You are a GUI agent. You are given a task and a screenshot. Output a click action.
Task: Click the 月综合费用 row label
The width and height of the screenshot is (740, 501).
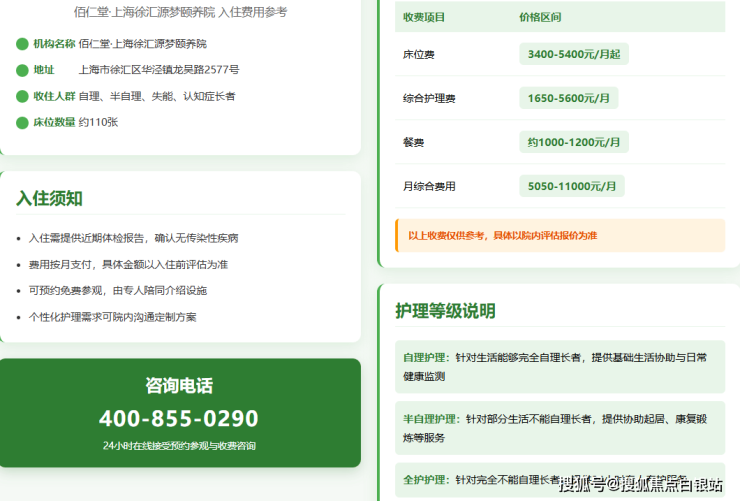[x=429, y=186]
